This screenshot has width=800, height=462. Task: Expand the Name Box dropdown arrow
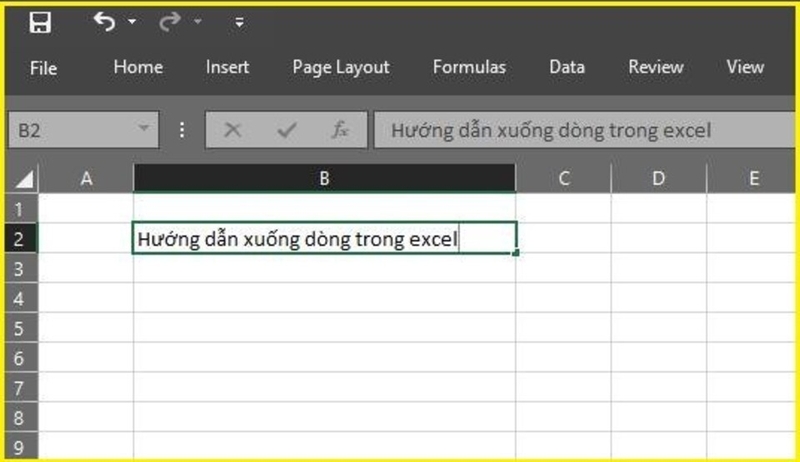[144, 128]
